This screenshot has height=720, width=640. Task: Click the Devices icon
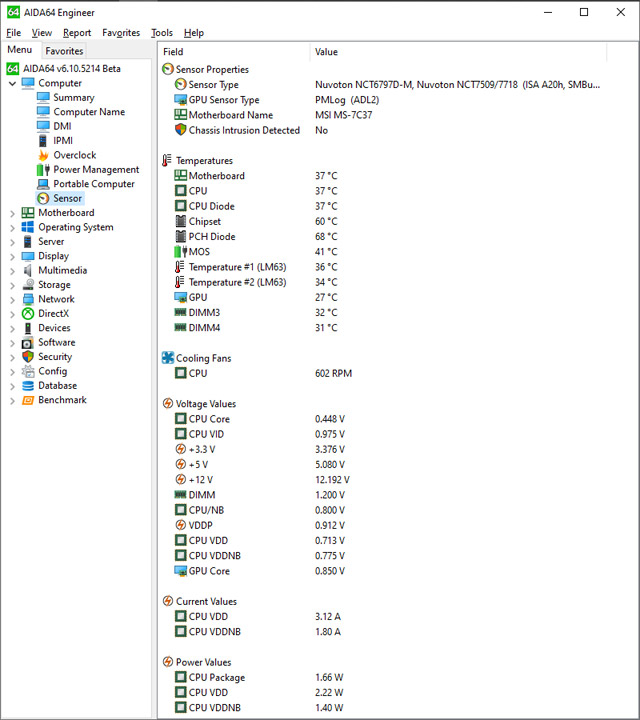pos(28,328)
